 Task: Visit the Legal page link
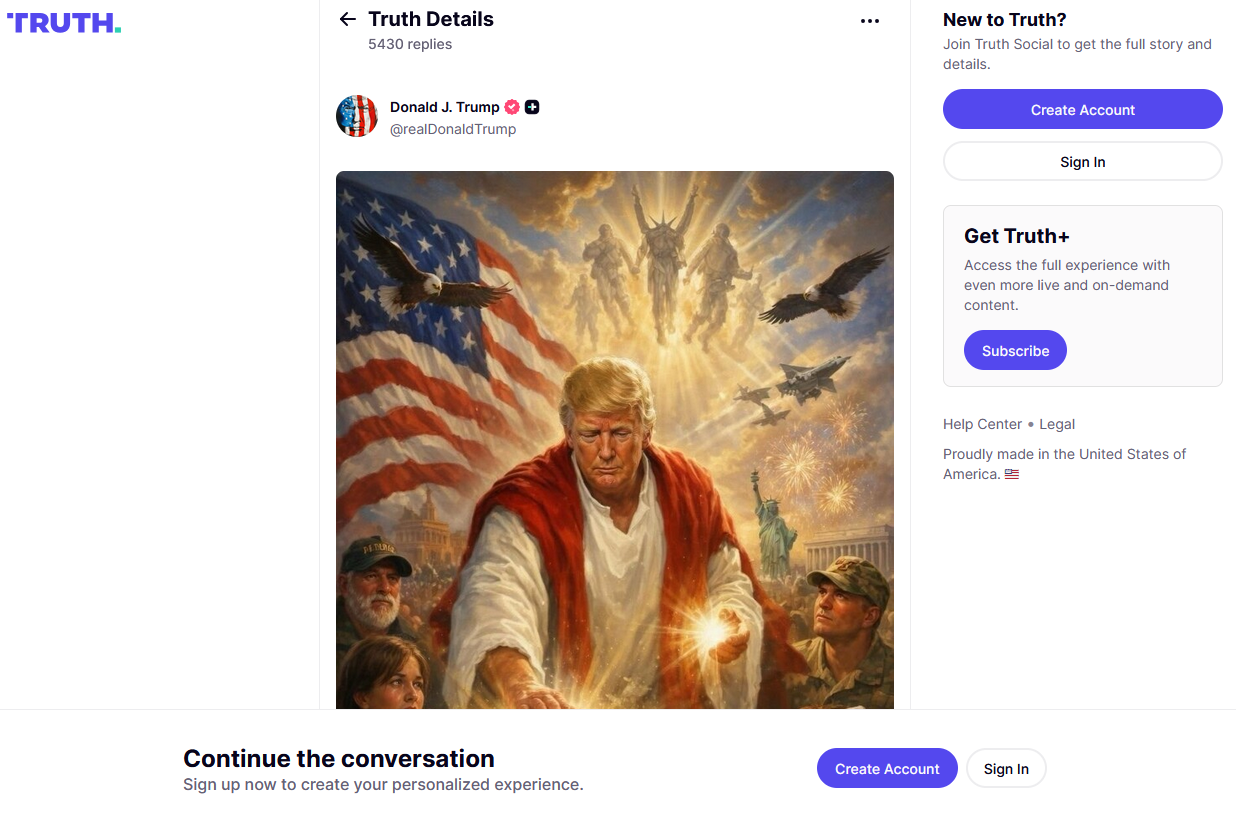coord(1057,424)
